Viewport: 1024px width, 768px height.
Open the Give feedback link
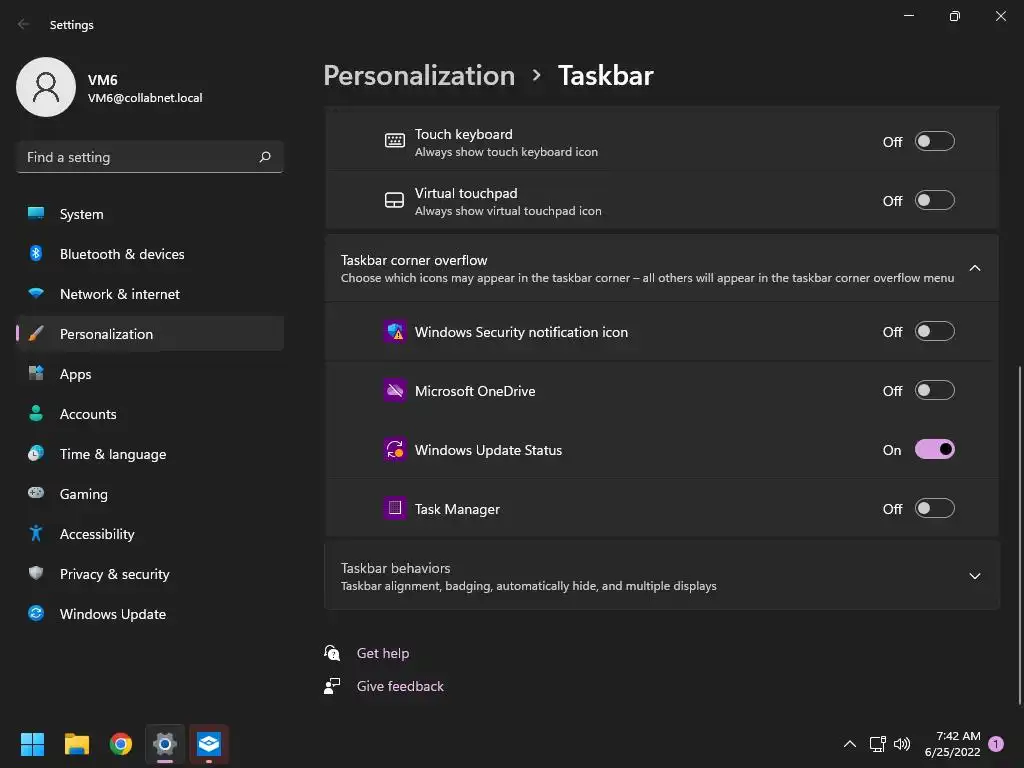(x=400, y=686)
